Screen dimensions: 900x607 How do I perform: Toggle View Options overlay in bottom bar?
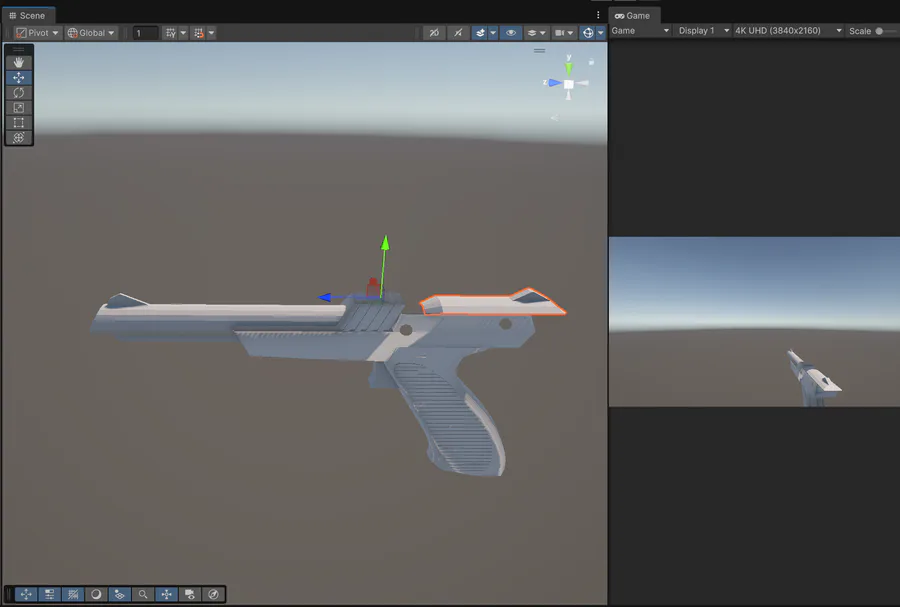point(119,594)
